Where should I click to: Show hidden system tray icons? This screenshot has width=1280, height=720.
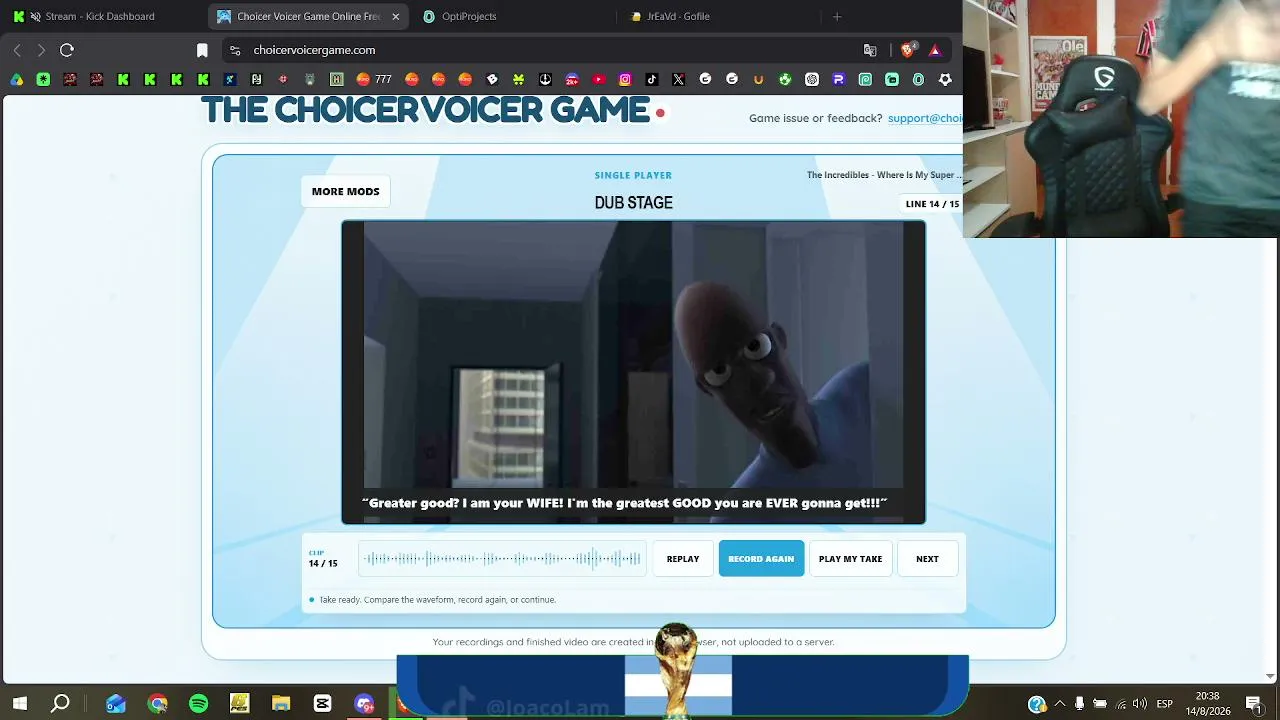pos(1060,704)
